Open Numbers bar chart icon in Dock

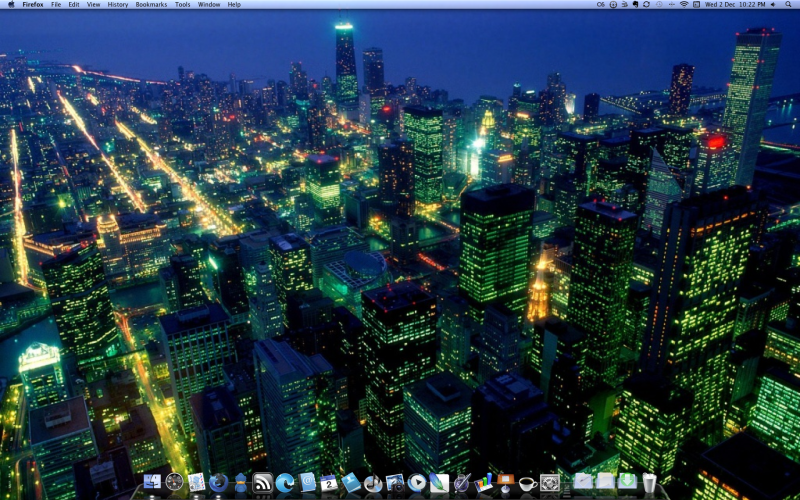click(483, 482)
